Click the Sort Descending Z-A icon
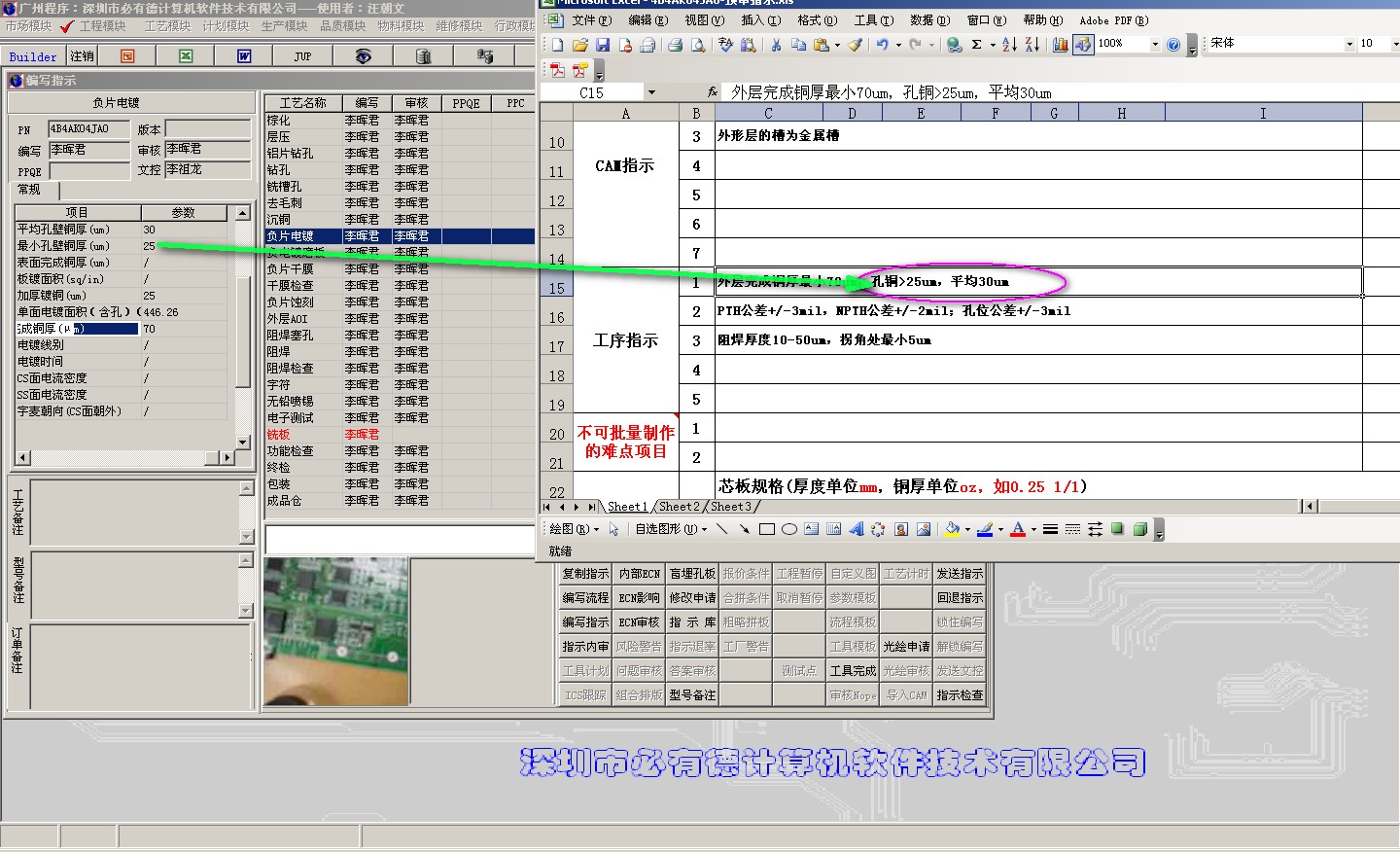 pyautogui.click(x=1032, y=44)
